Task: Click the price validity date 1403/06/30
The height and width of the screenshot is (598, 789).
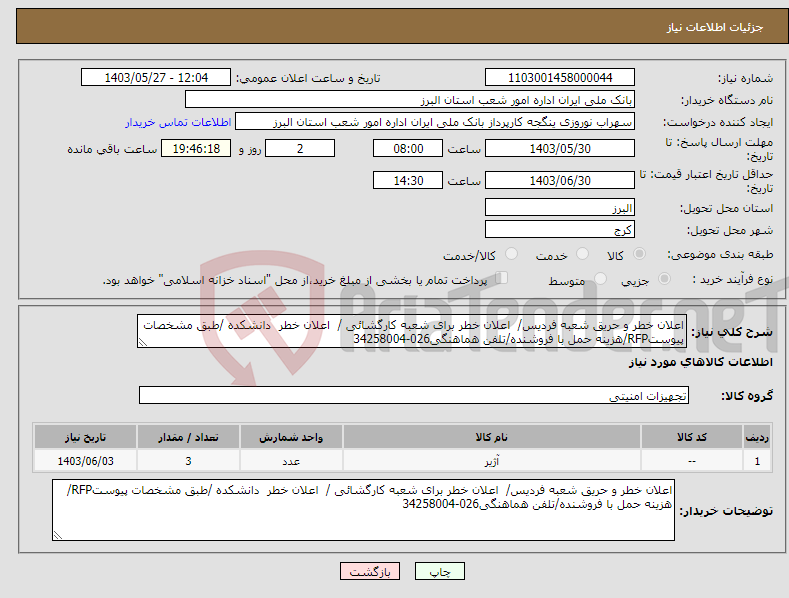Action: (560, 180)
